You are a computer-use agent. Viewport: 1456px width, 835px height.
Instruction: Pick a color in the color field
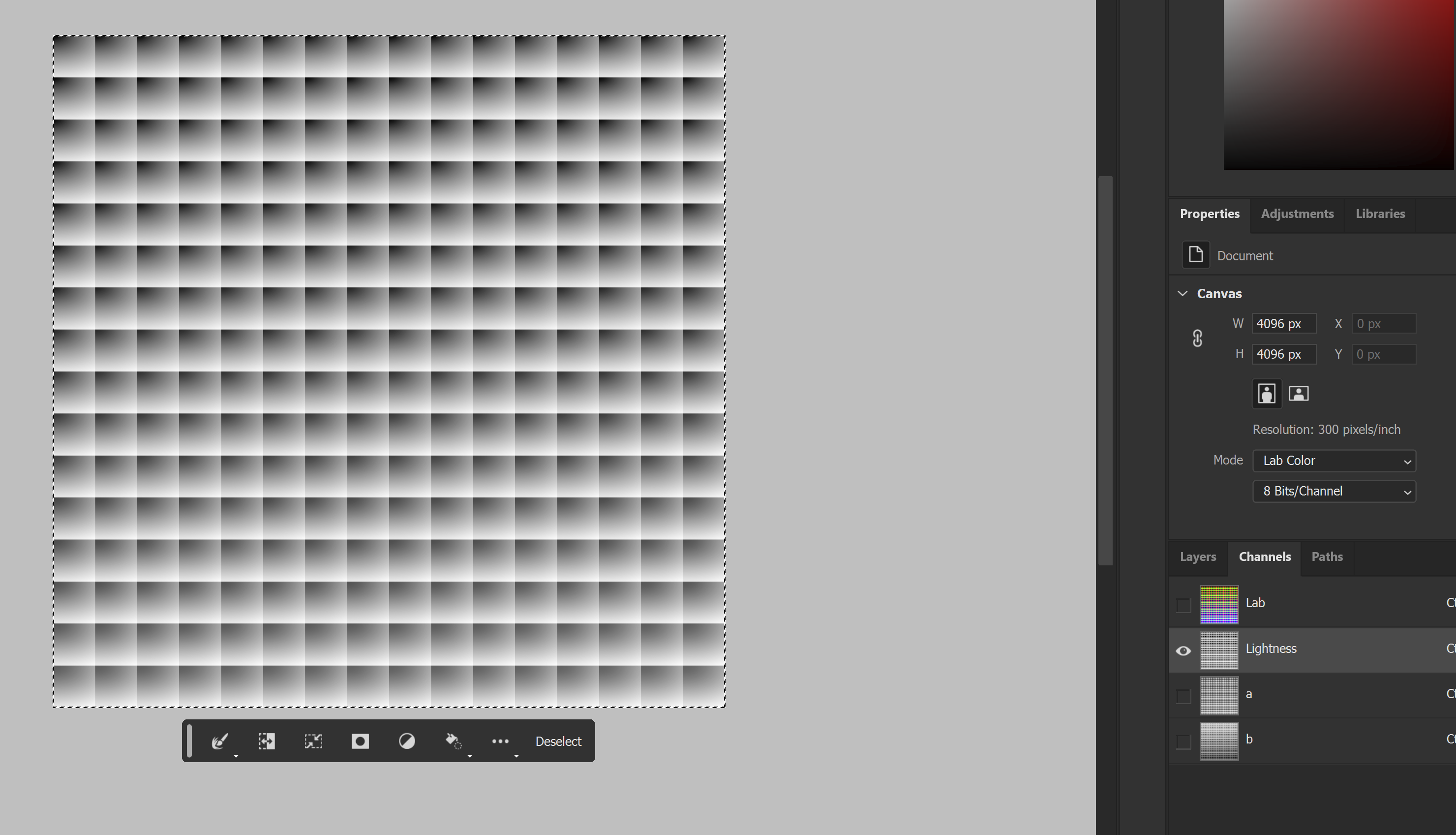[x=1338, y=86]
